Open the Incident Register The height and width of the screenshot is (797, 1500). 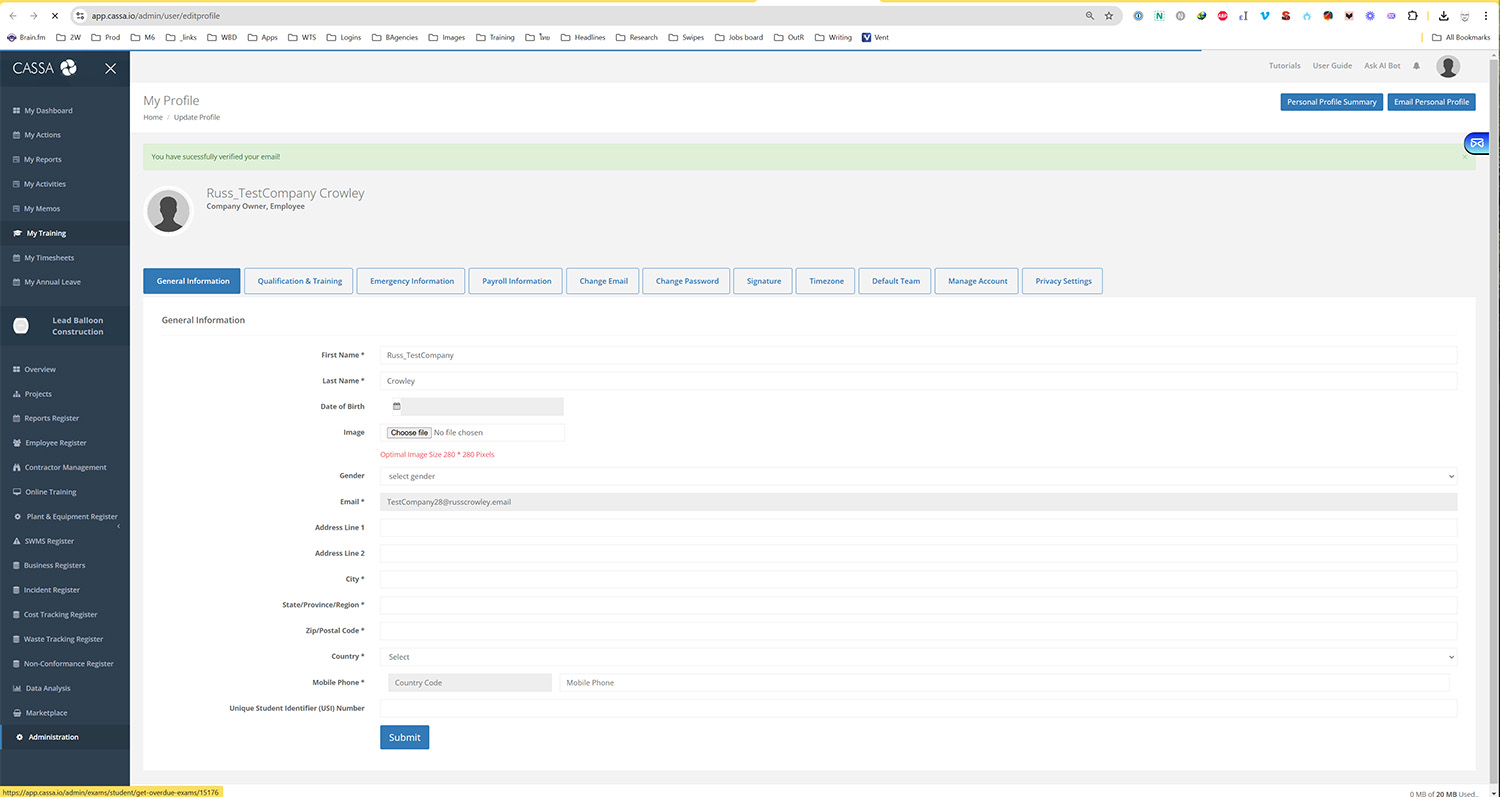[52, 590]
